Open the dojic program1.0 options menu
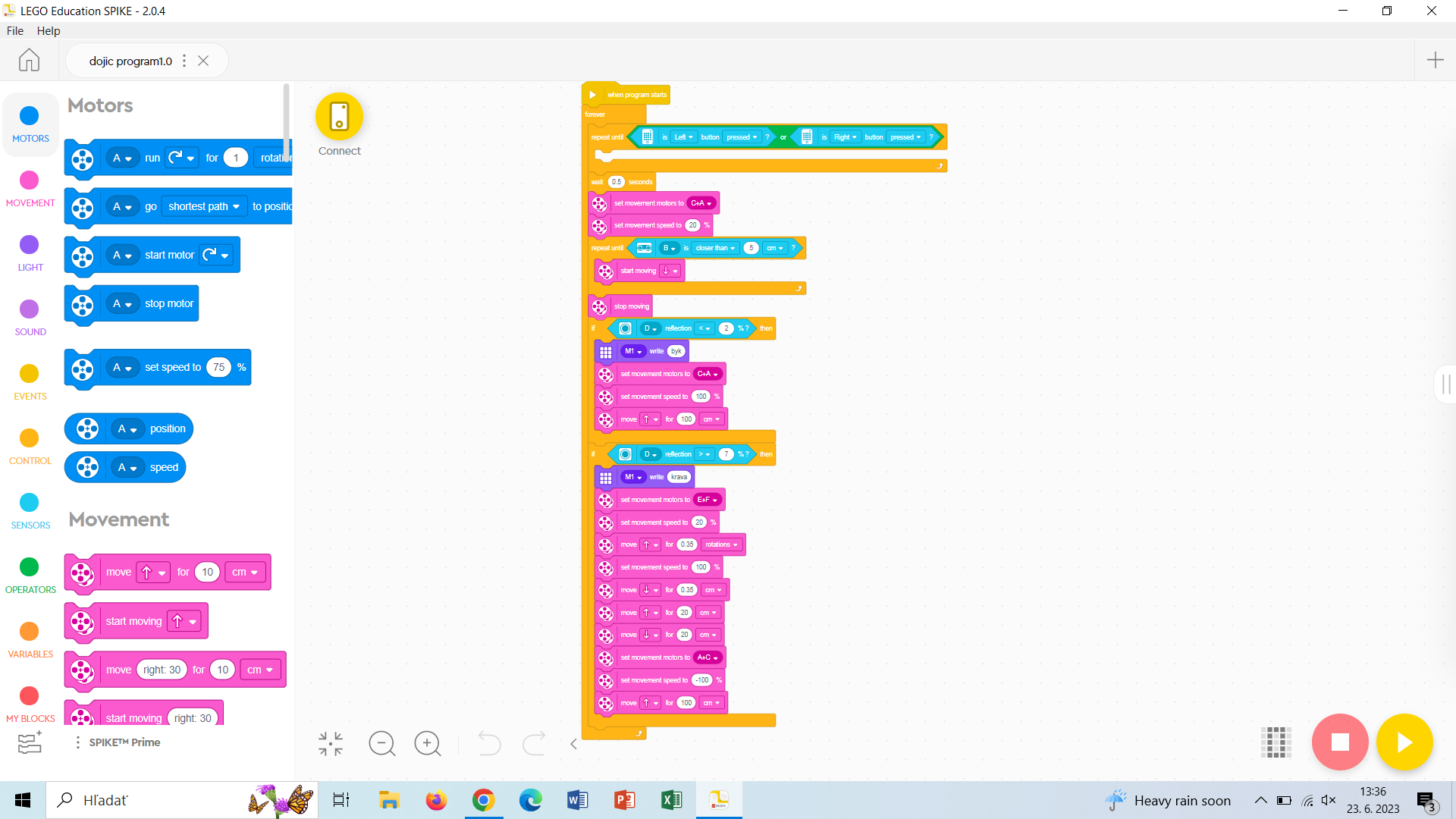Viewport: 1456px width, 819px height. (x=184, y=61)
